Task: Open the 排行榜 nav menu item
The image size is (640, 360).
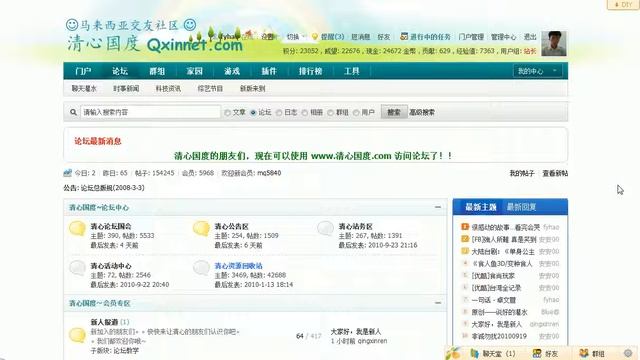Action: pos(311,71)
